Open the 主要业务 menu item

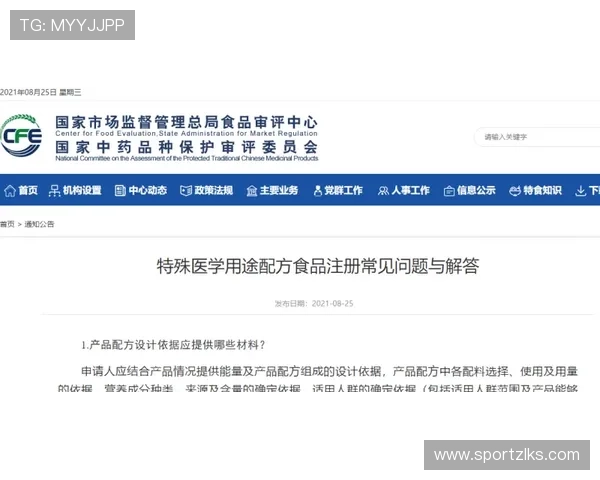coord(279,190)
